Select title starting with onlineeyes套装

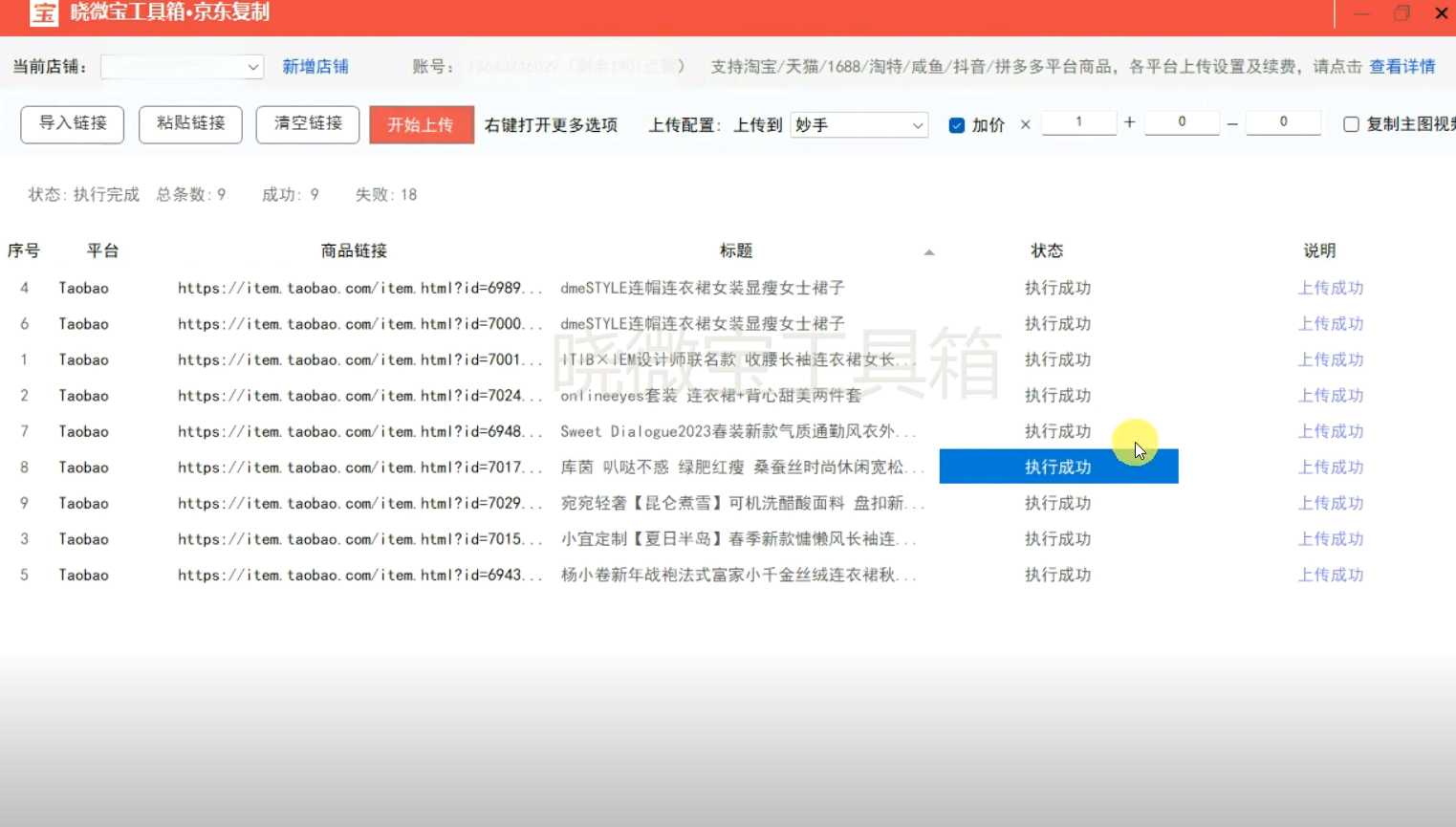[710, 396]
